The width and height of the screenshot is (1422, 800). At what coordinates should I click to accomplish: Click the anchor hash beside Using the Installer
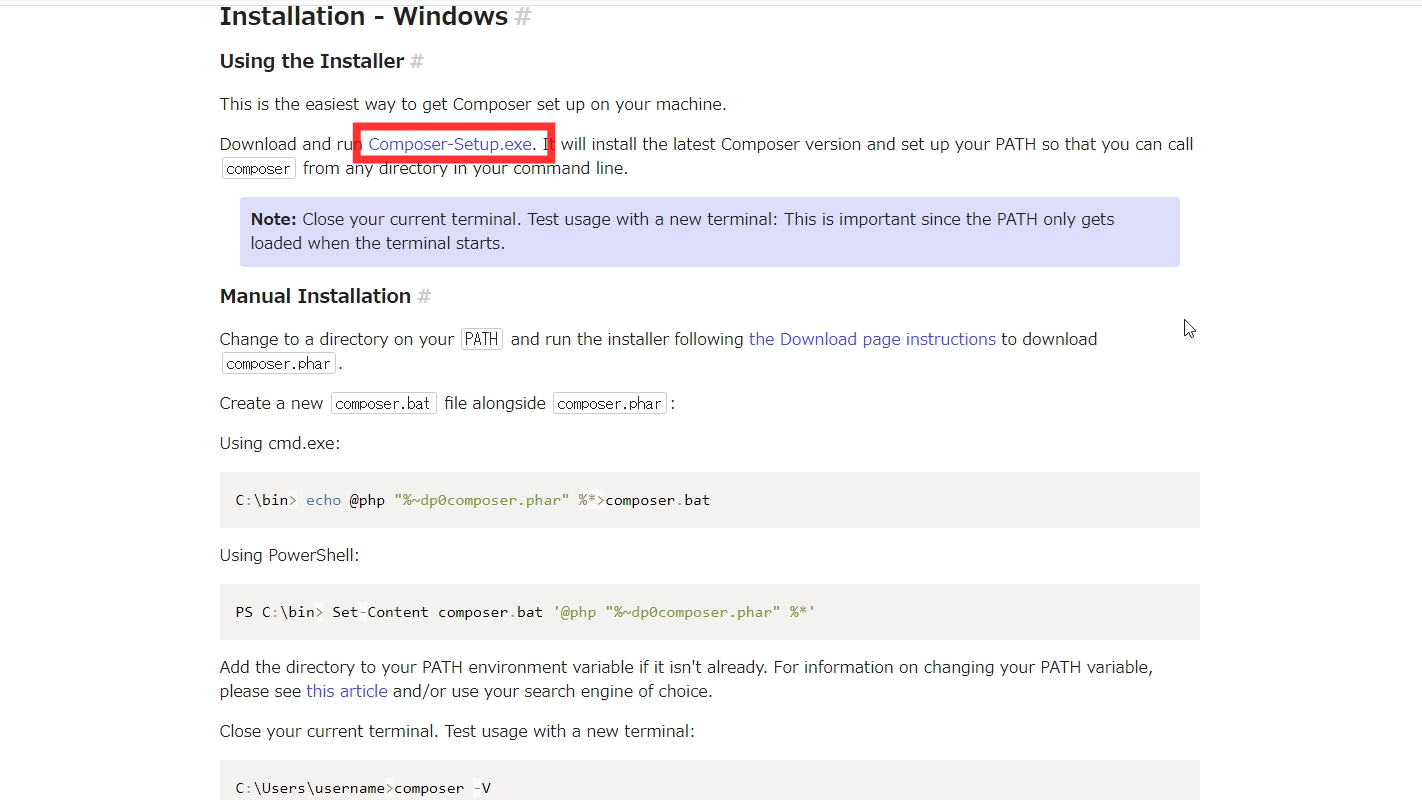(x=417, y=61)
